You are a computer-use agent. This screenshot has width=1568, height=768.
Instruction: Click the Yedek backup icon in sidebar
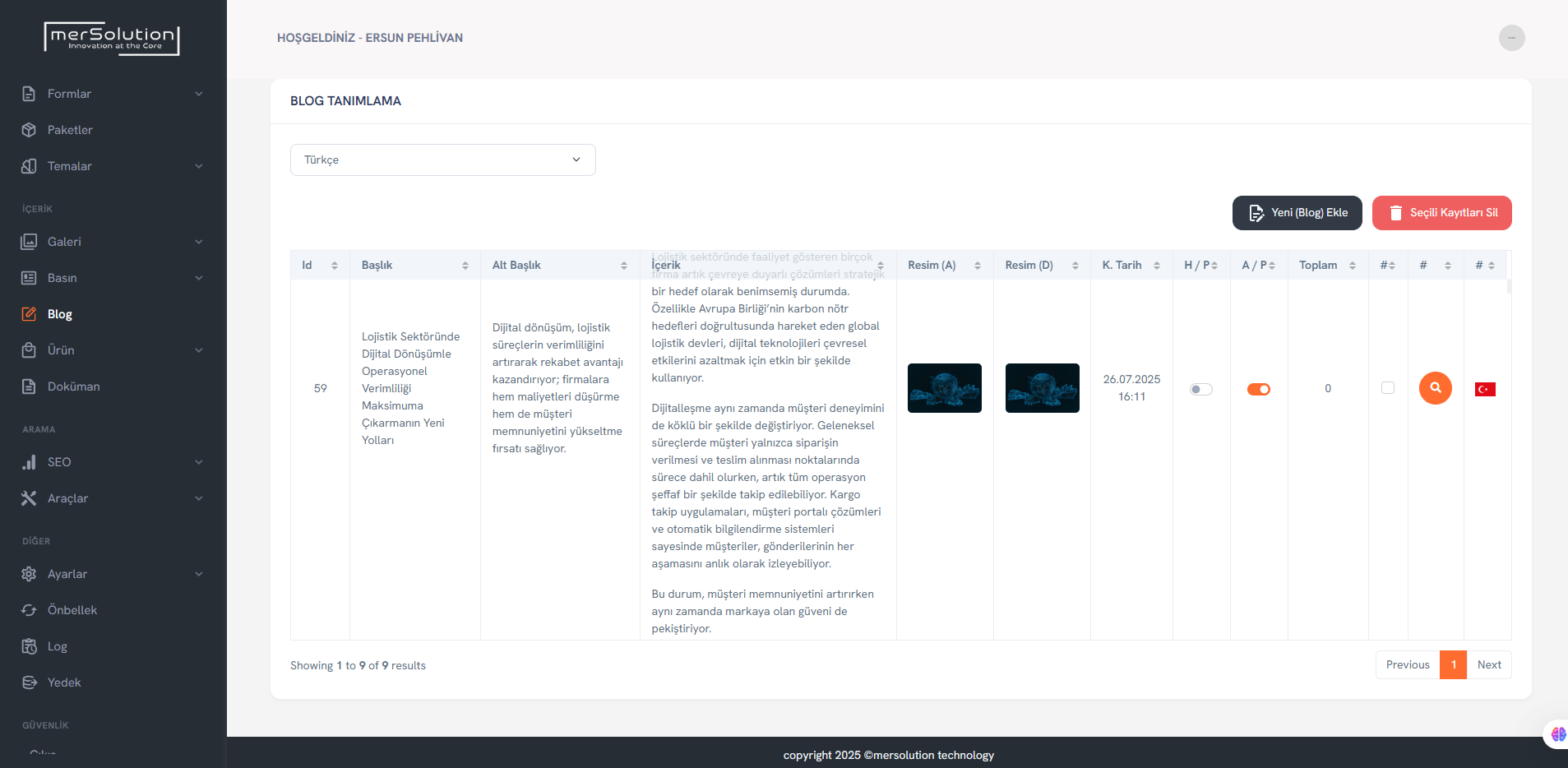(x=29, y=682)
